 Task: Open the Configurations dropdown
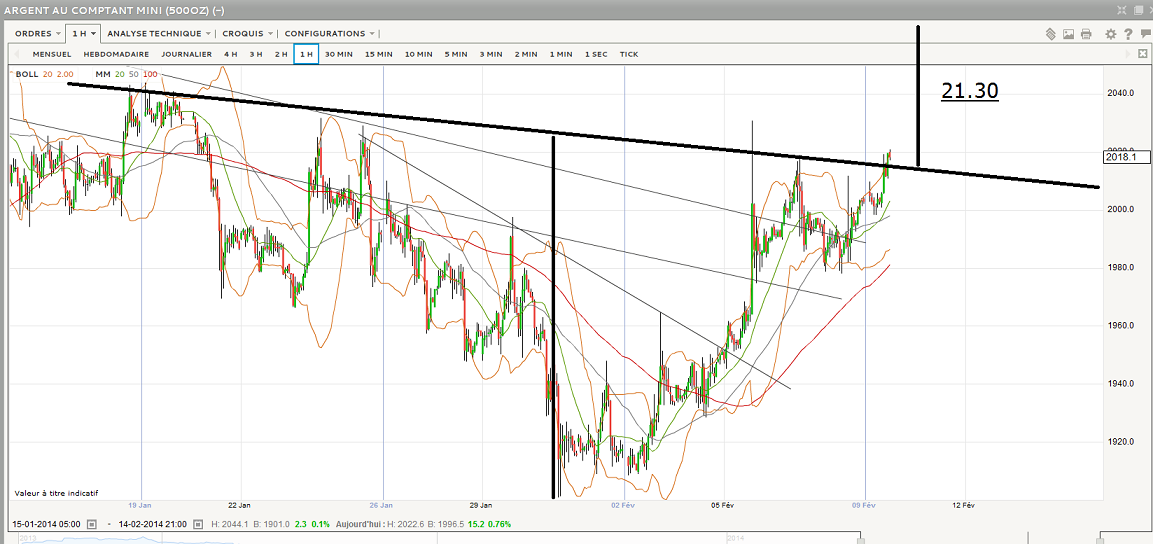[330, 34]
